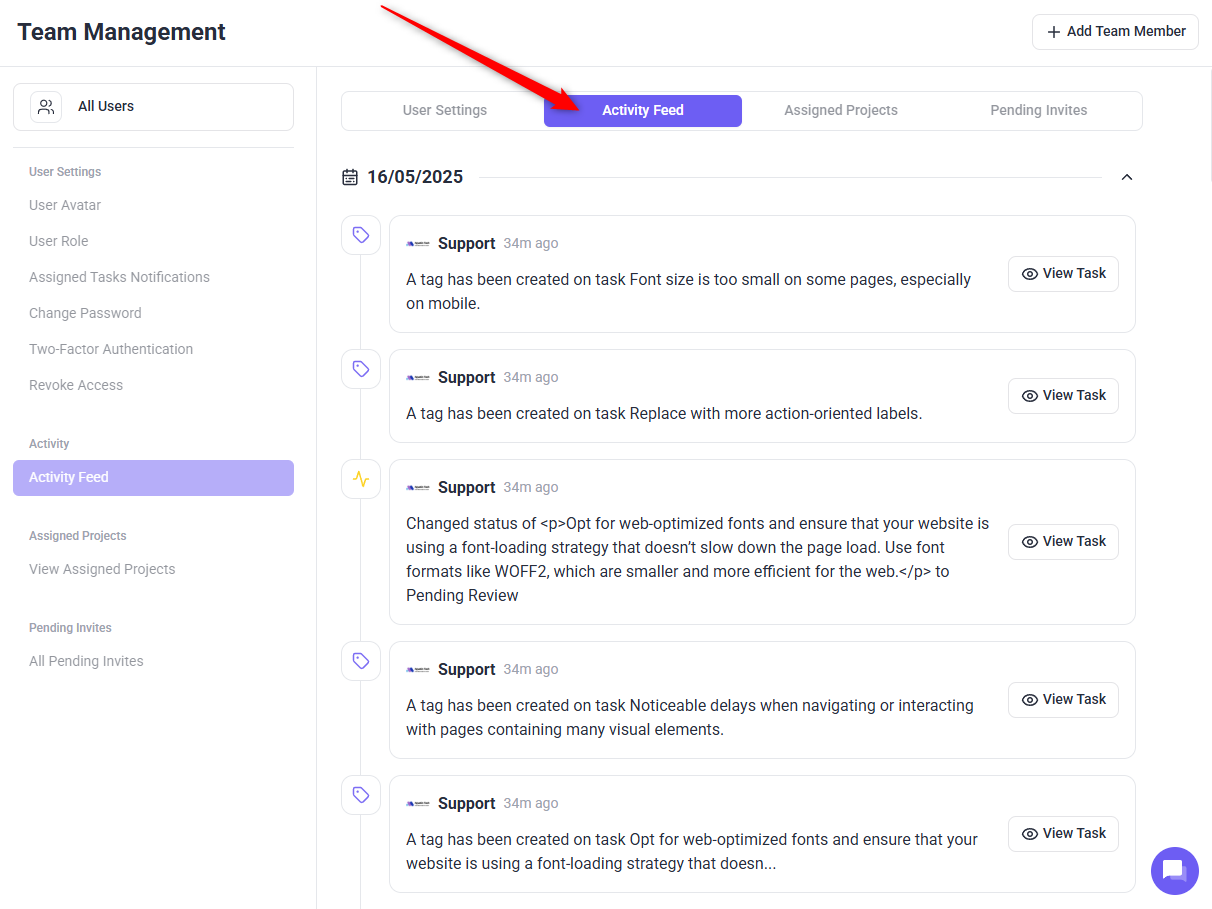
Task: Click the chat support bubble icon
Action: point(1174,870)
